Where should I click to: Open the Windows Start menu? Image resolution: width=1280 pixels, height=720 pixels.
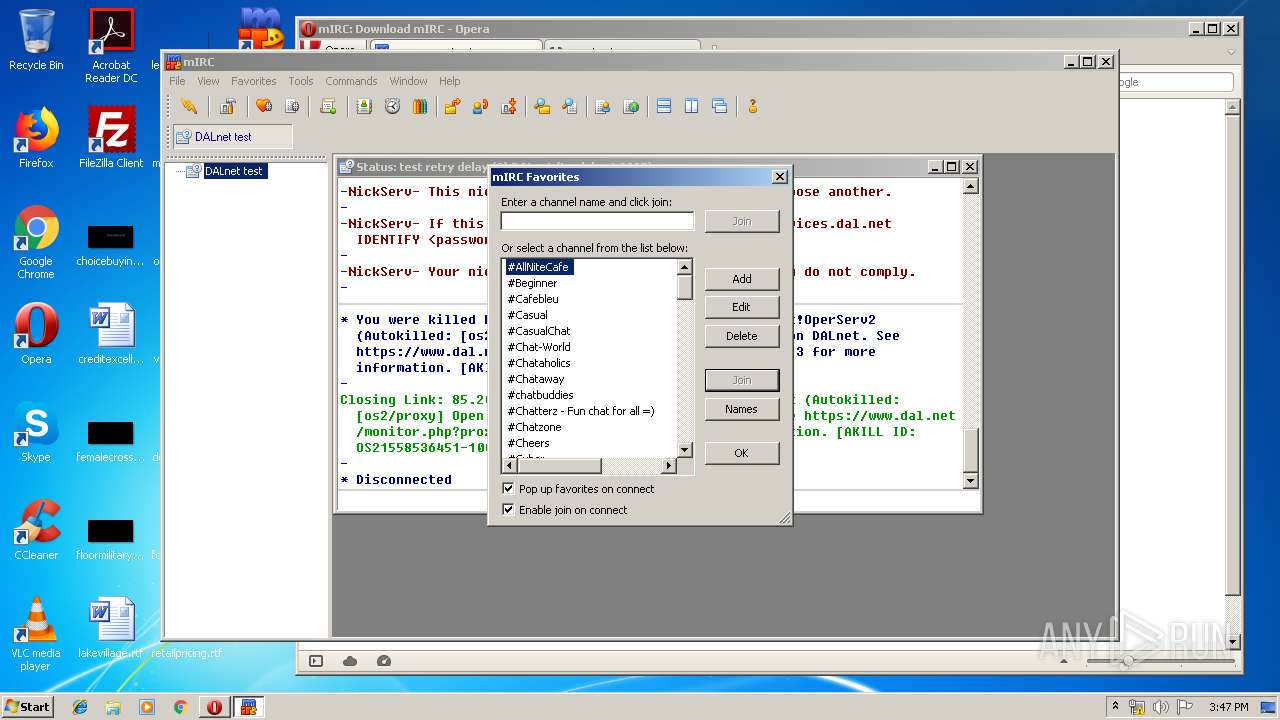point(27,707)
